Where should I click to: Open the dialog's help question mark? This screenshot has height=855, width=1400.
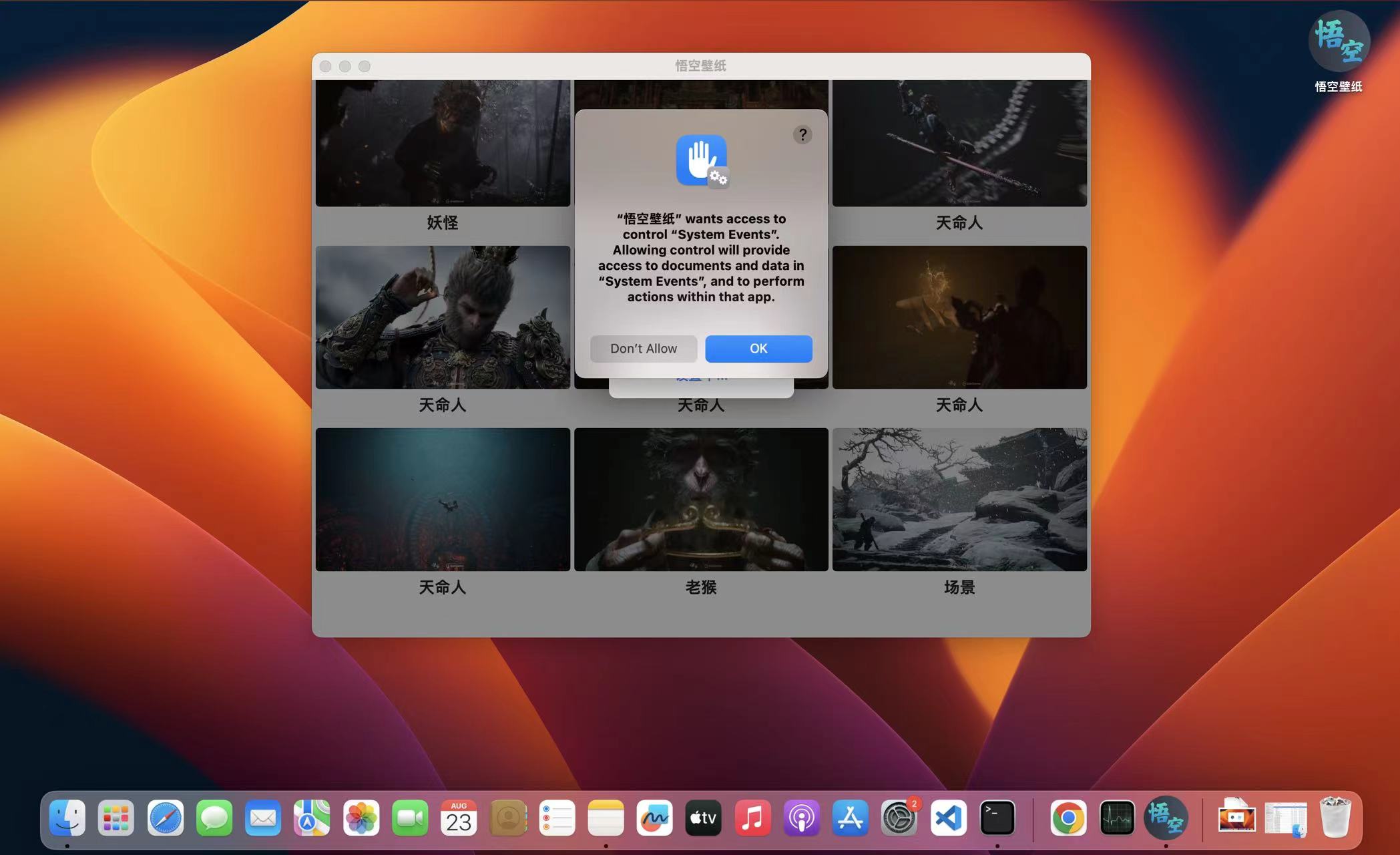point(802,135)
